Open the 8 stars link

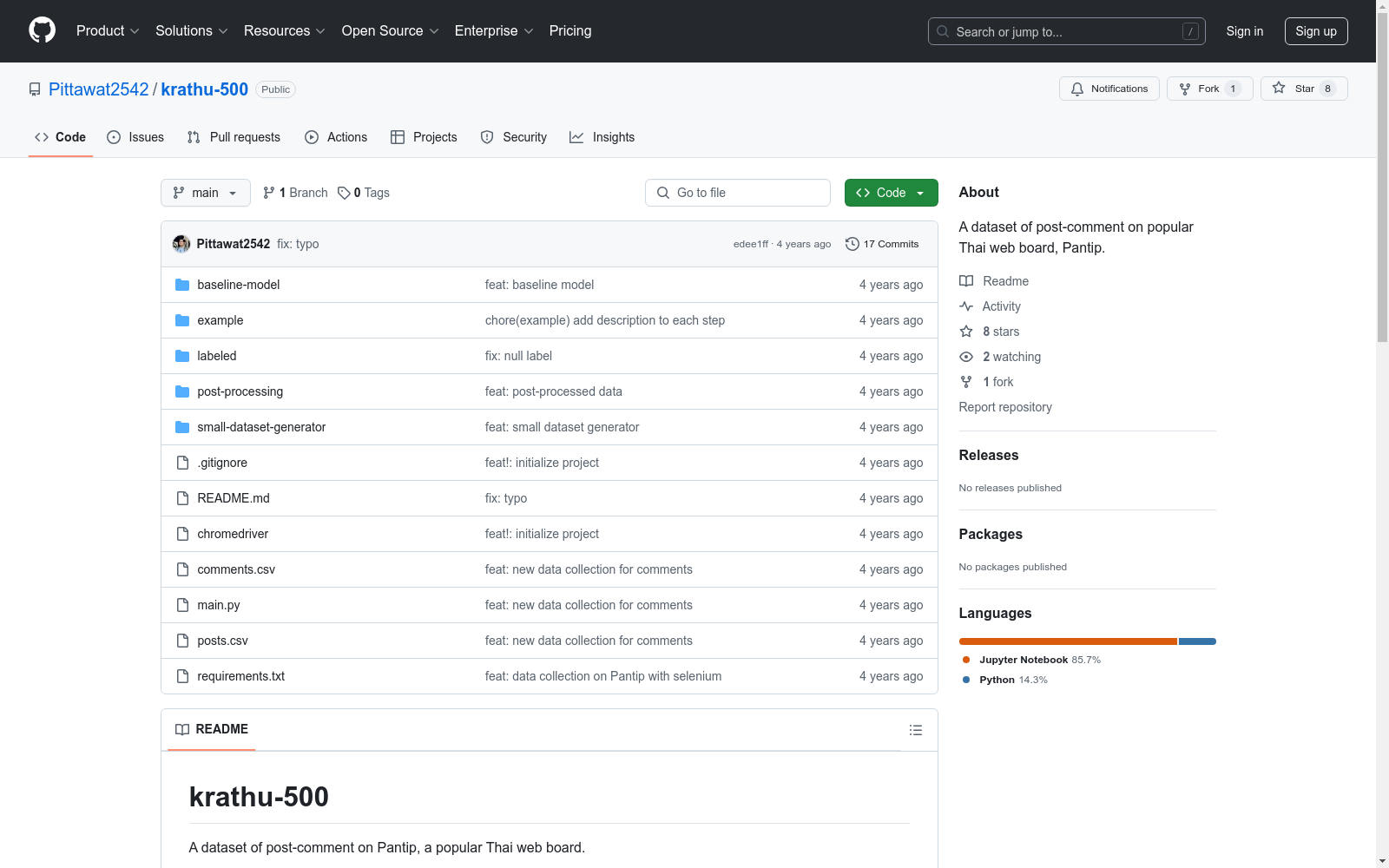(1001, 332)
